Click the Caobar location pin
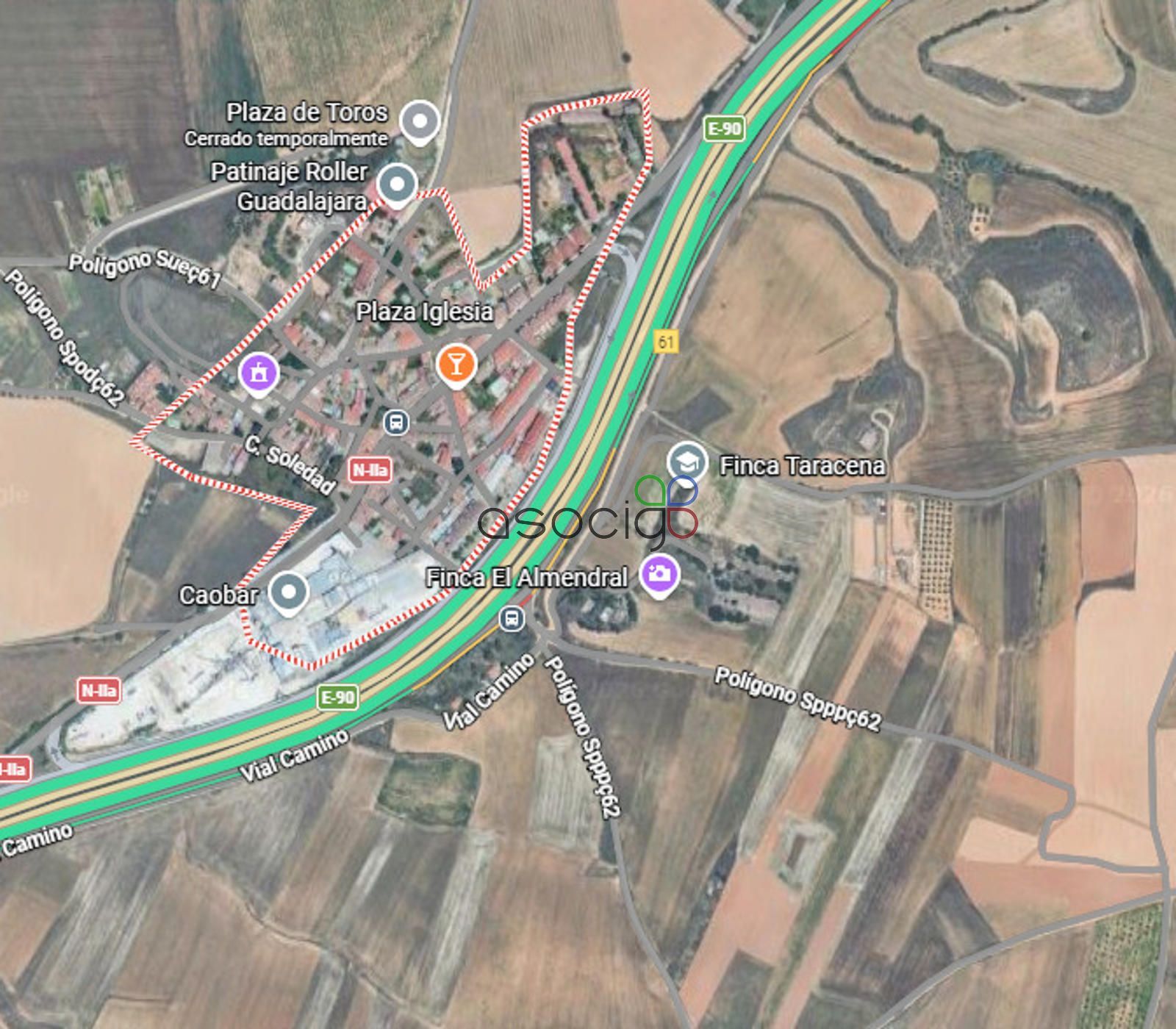Viewport: 1176px width, 1029px height. click(x=288, y=593)
